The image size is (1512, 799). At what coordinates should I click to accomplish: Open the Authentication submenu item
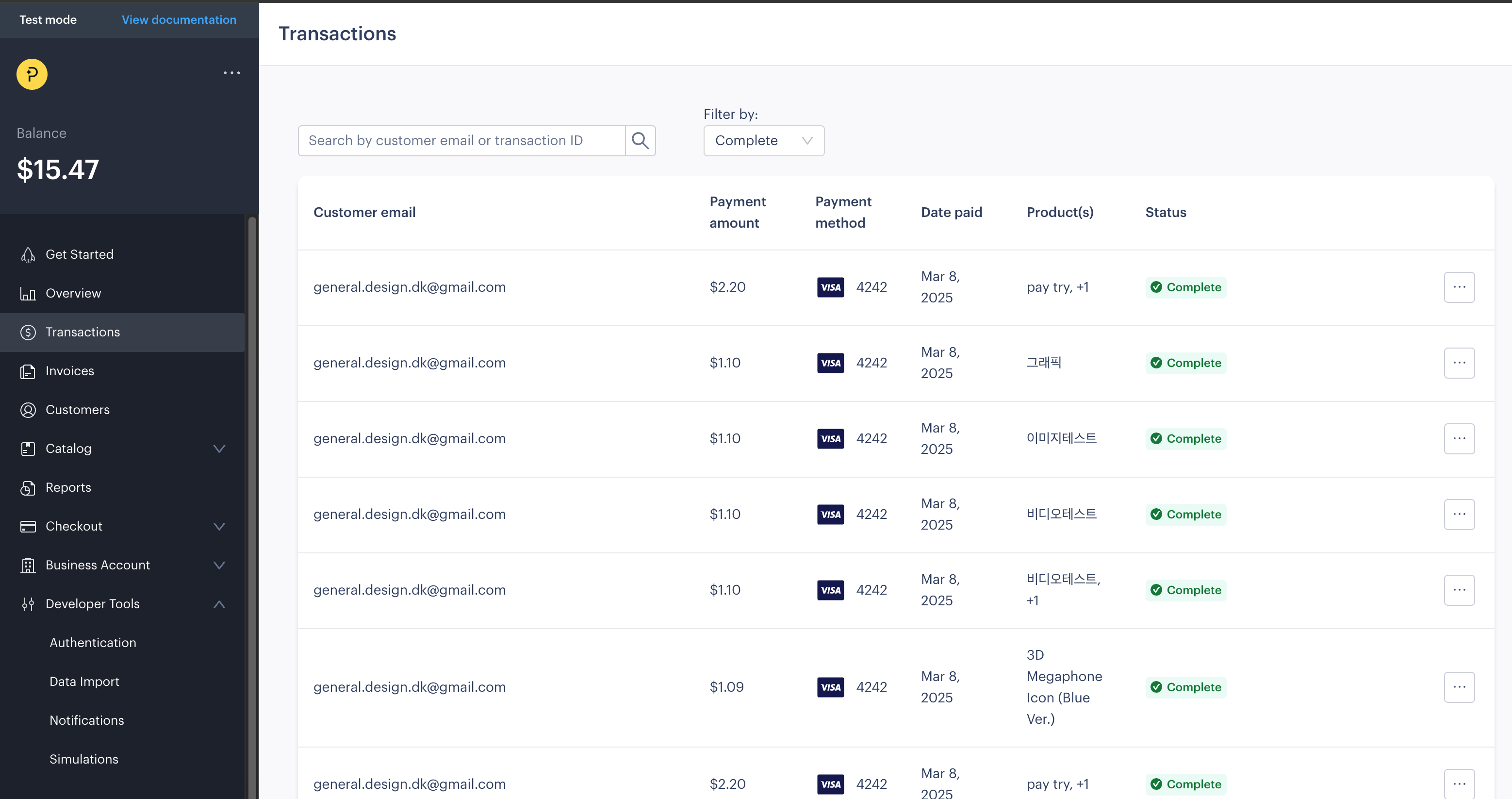[x=93, y=643]
